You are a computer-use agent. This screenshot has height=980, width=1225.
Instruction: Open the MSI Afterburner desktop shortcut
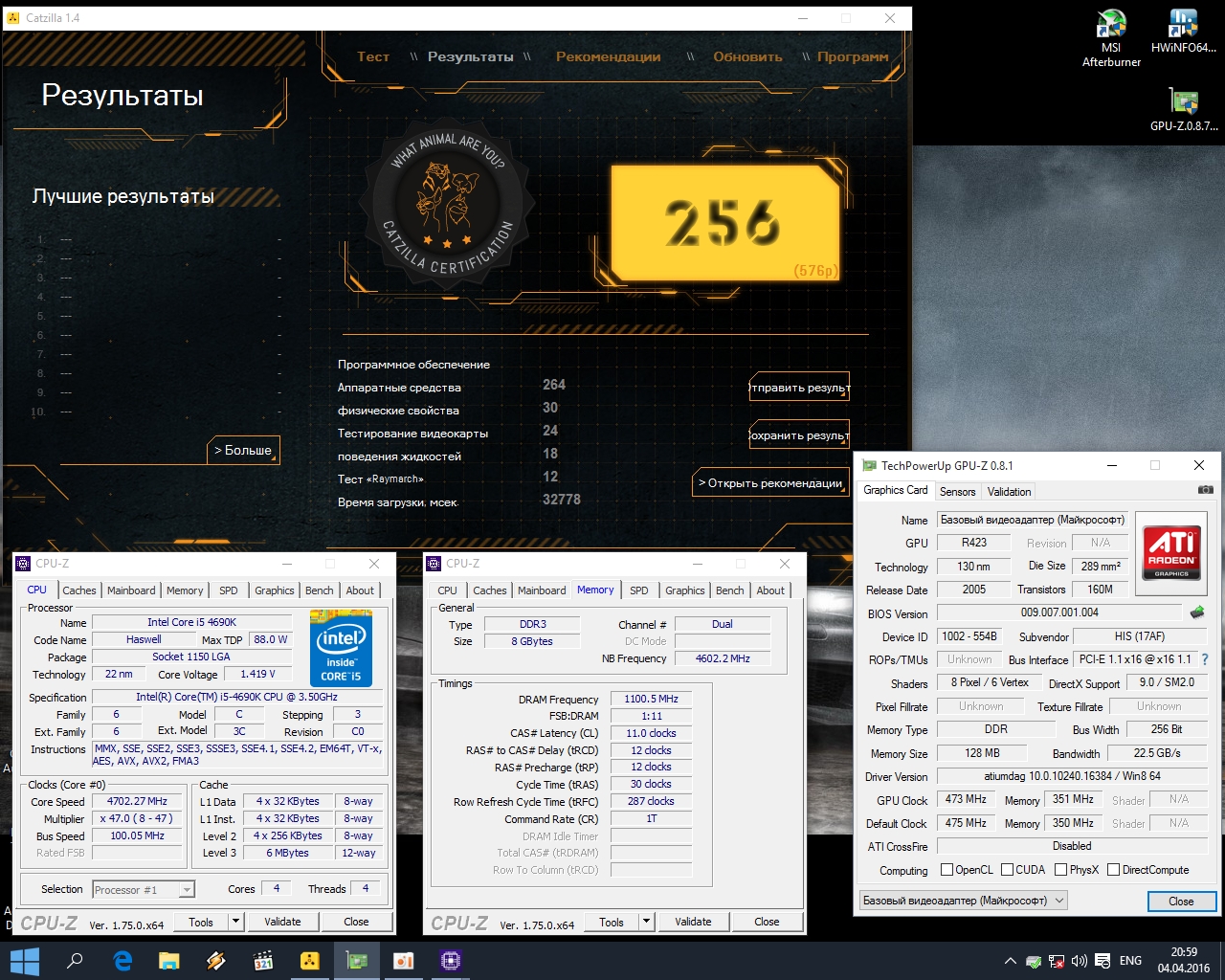(1111, 38)
